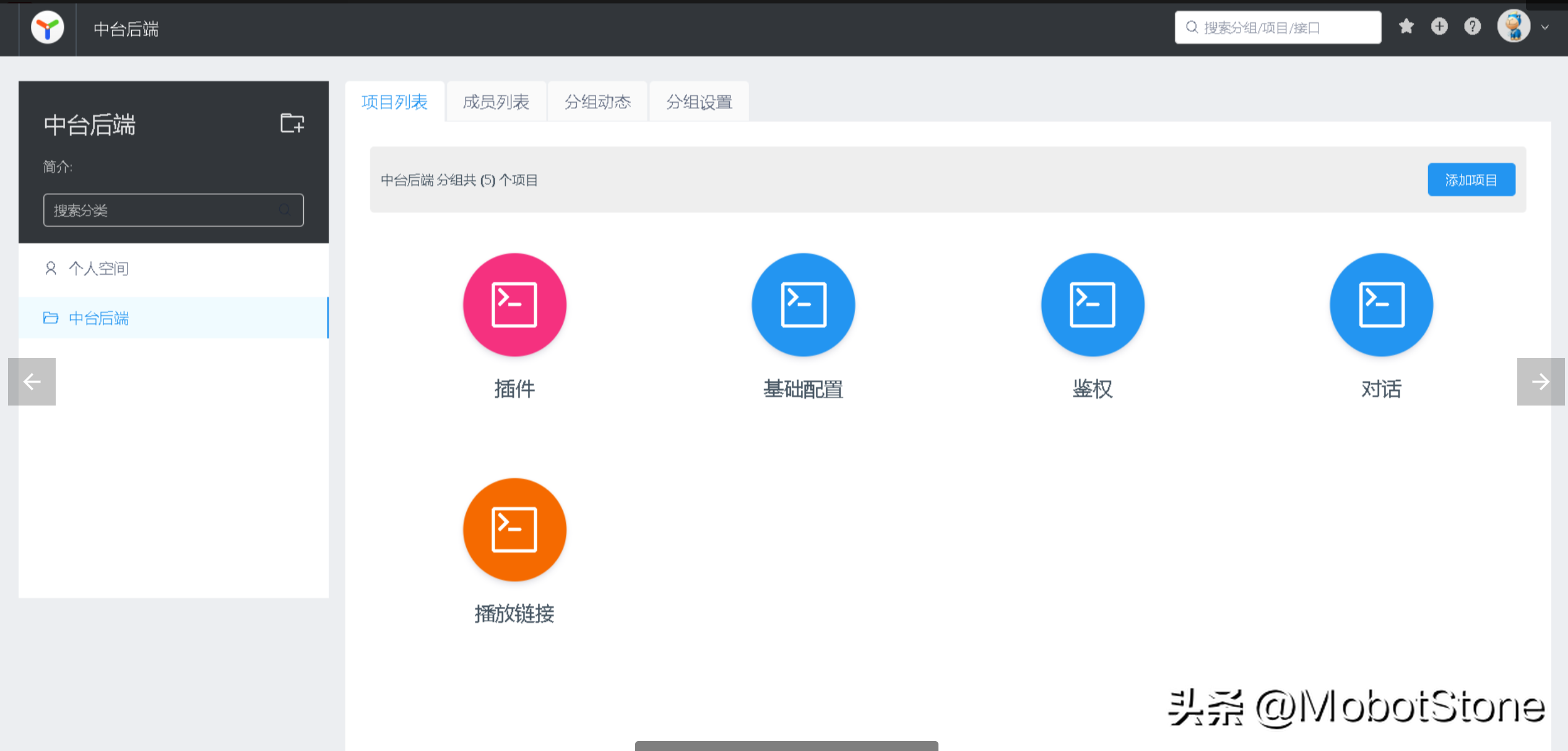The image size is (1568, 751).
Task: Click the 添加项目 button
Action: coord(1471,179)
